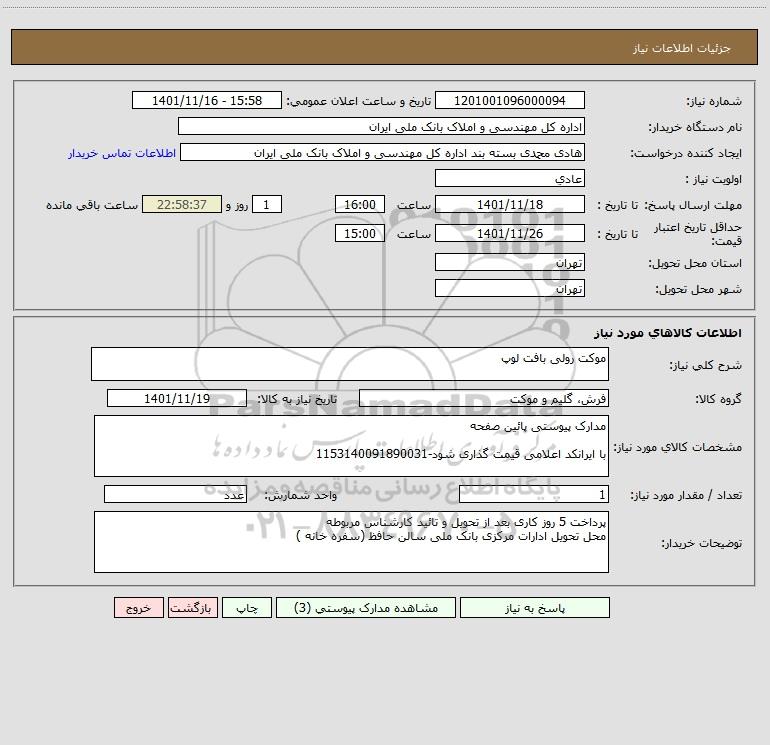770x745 pixels.
Task: Click the شماره نیاز label
Action: tap(714, 101)
